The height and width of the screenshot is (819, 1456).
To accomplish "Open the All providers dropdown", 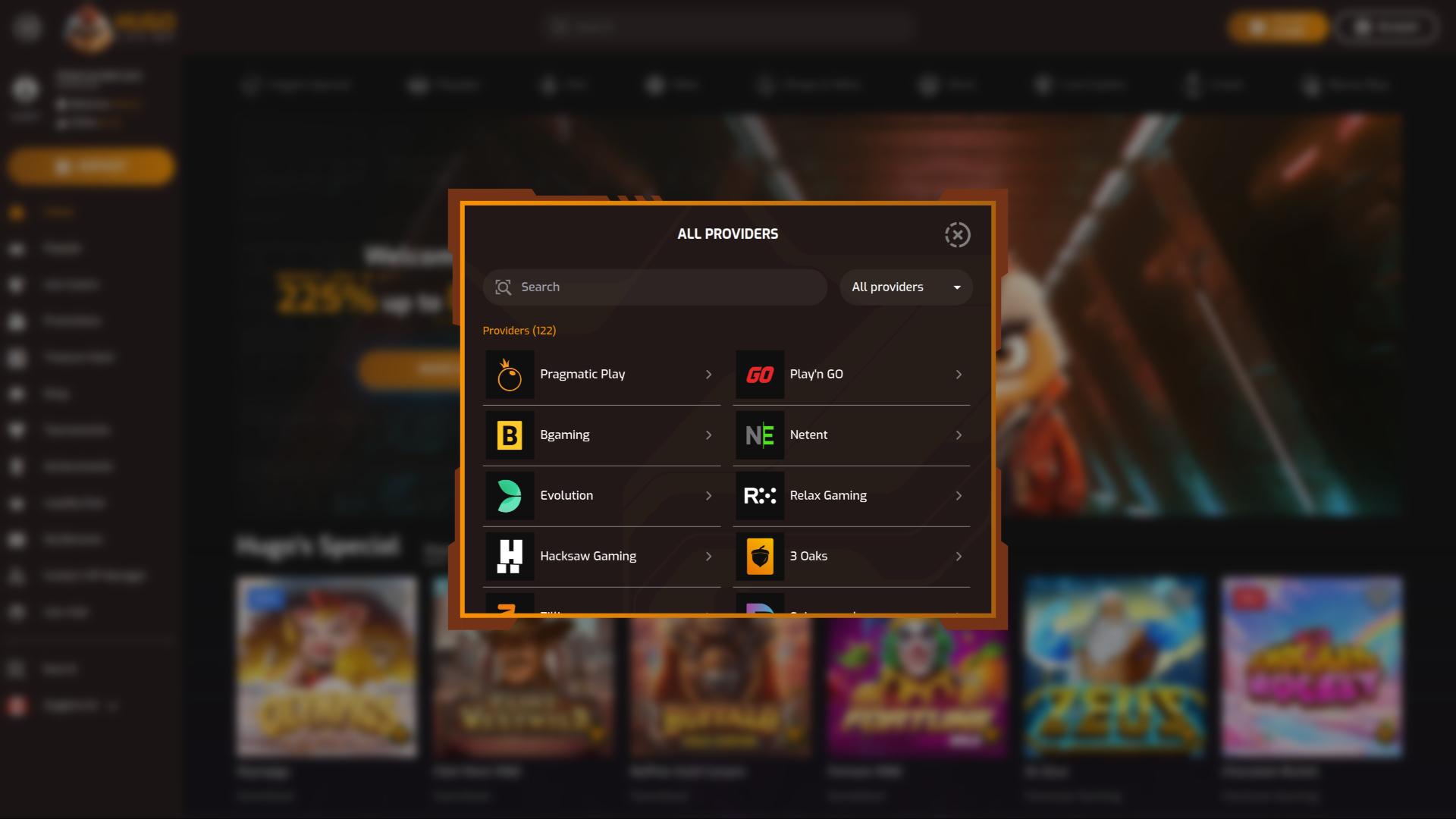I will (905, 287).
